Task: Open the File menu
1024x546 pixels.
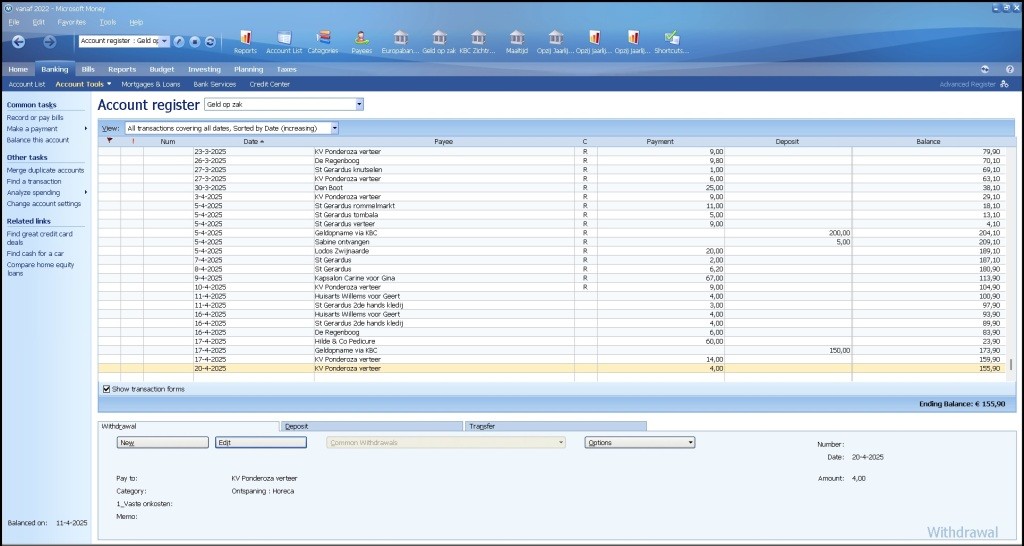Action: [x=14, y=22]
